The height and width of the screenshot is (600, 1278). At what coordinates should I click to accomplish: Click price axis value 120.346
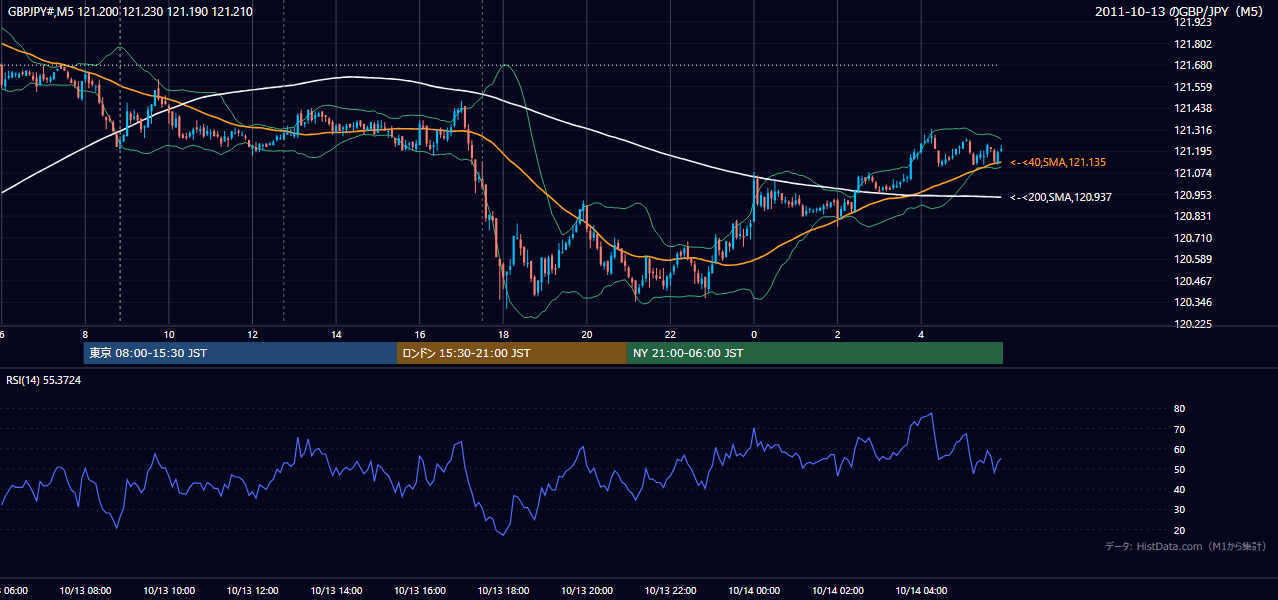click(1193, 303)
